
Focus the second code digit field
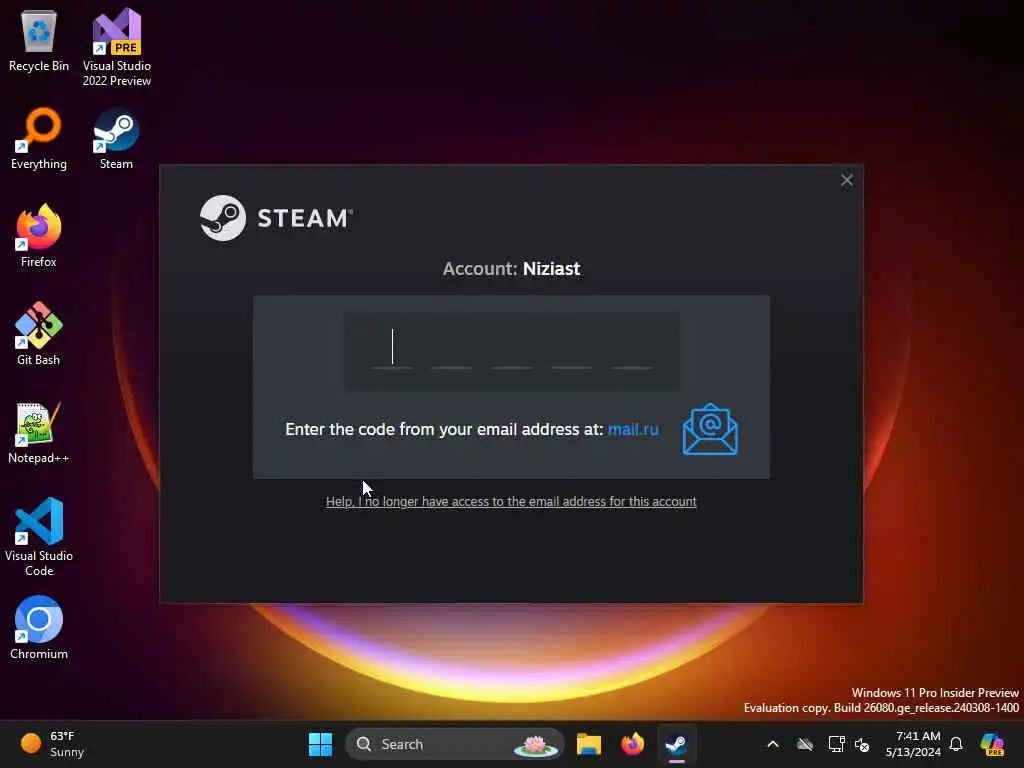(x=452, y=349)
